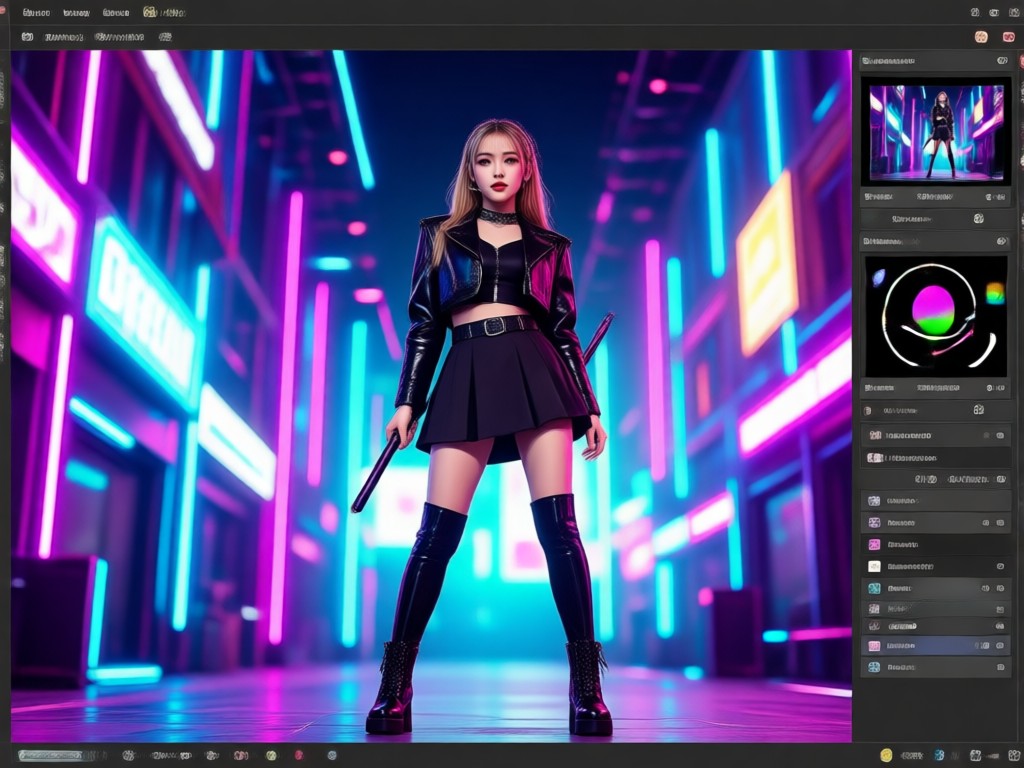Pick the blue oval swatch beside the color wheel
Image resolution: width=1024 pixels, height=768 pixels.
click(878, 278)
